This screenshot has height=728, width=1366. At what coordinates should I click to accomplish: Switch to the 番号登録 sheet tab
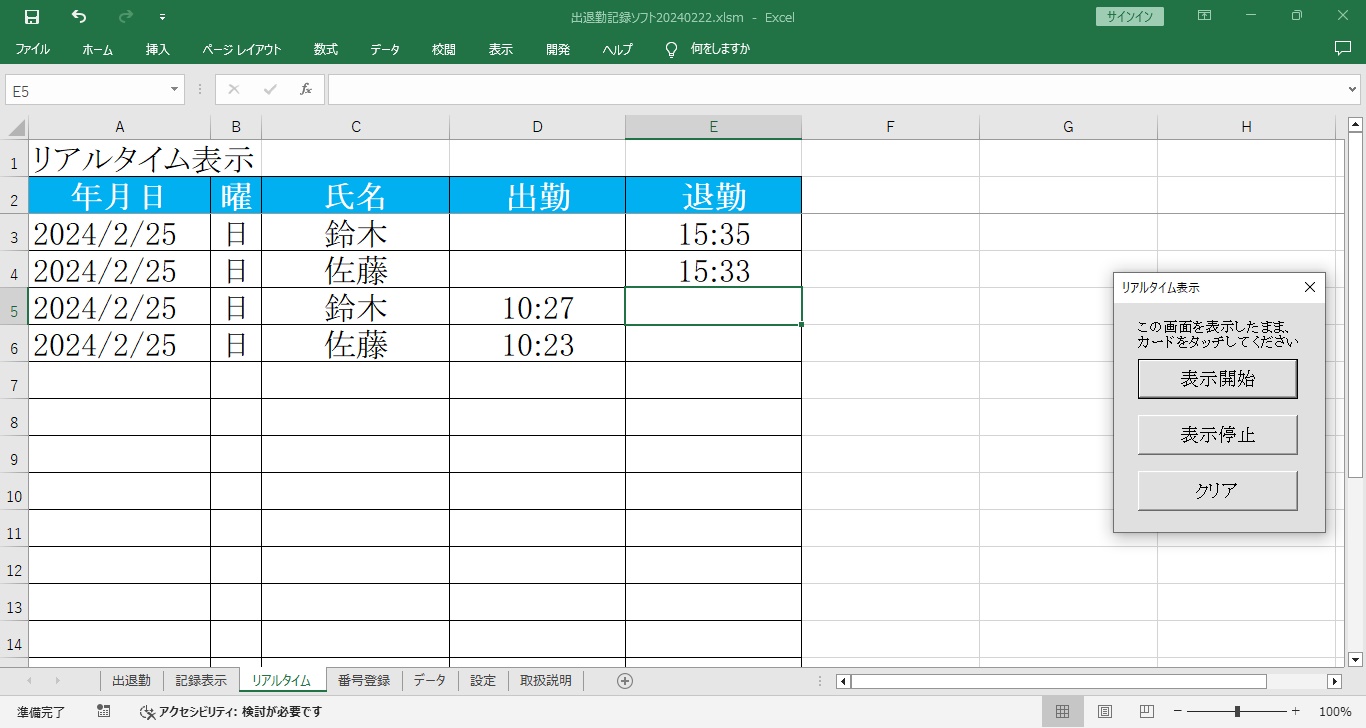point(364,681)
